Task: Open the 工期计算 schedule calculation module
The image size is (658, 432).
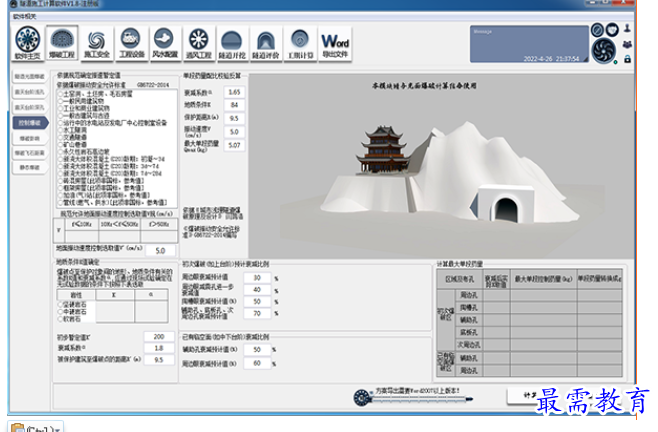Action: 300,43
